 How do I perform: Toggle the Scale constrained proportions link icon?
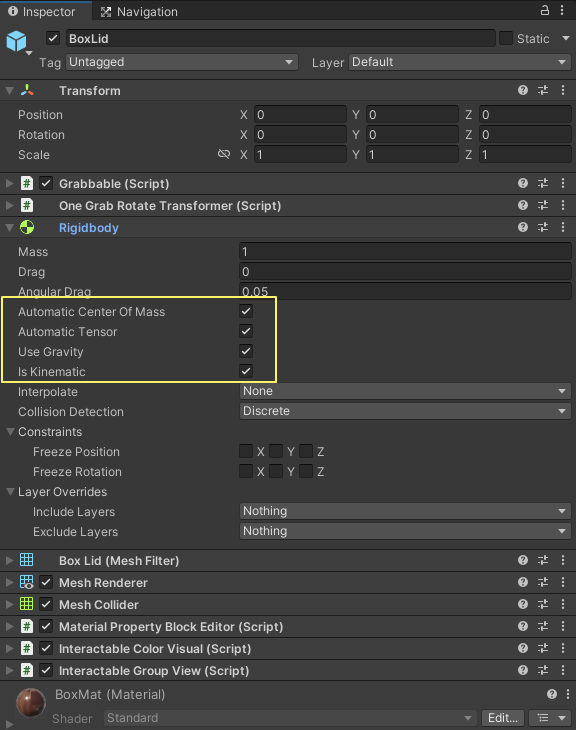(x=224, y=154)
